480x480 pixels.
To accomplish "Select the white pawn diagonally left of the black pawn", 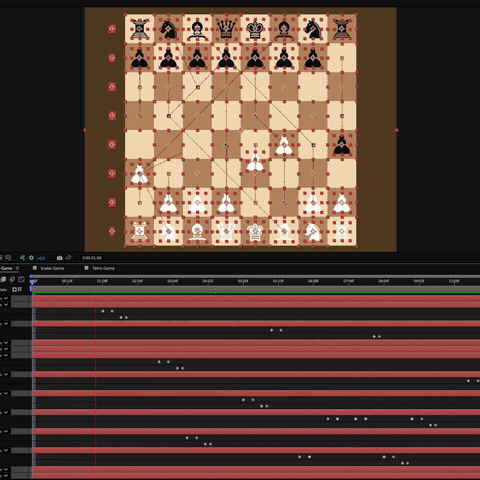I will [284, 146].
